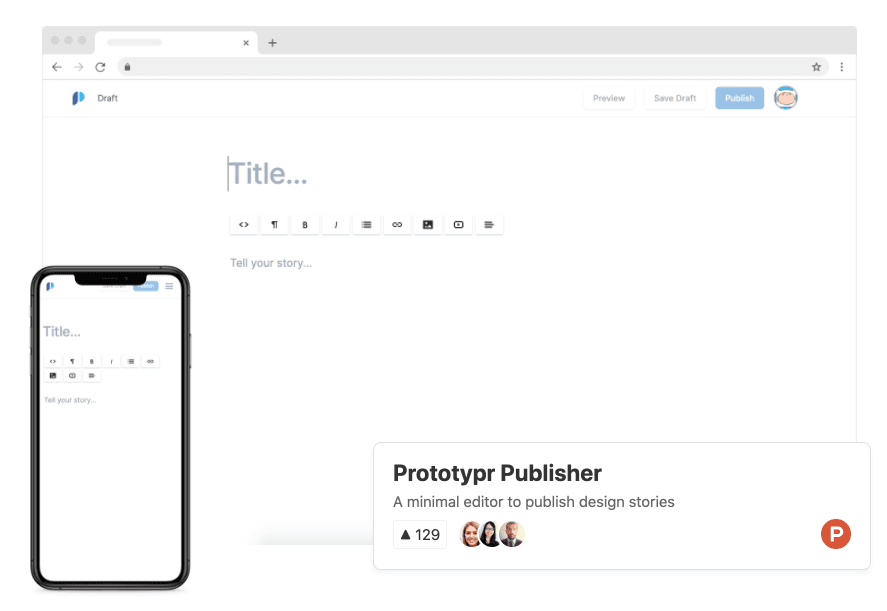Select paragraph formatting icon in desktop toolbar
The width and height of the screenshot is (887, 611).
pos(274,225)
